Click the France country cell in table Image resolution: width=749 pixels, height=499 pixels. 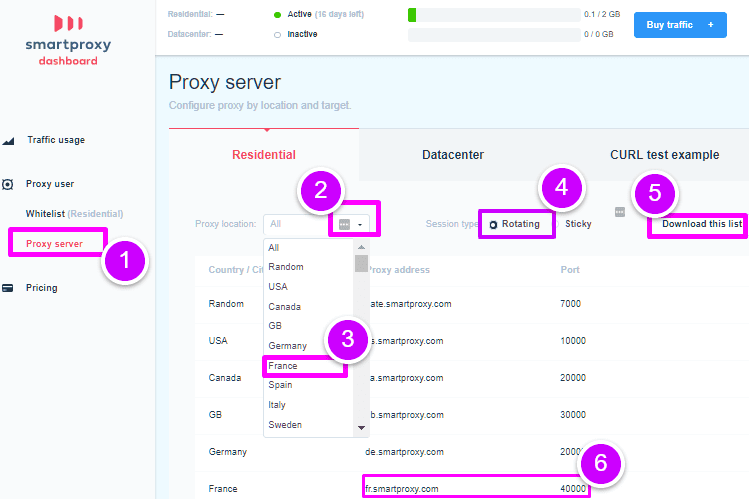coord(223,489)
